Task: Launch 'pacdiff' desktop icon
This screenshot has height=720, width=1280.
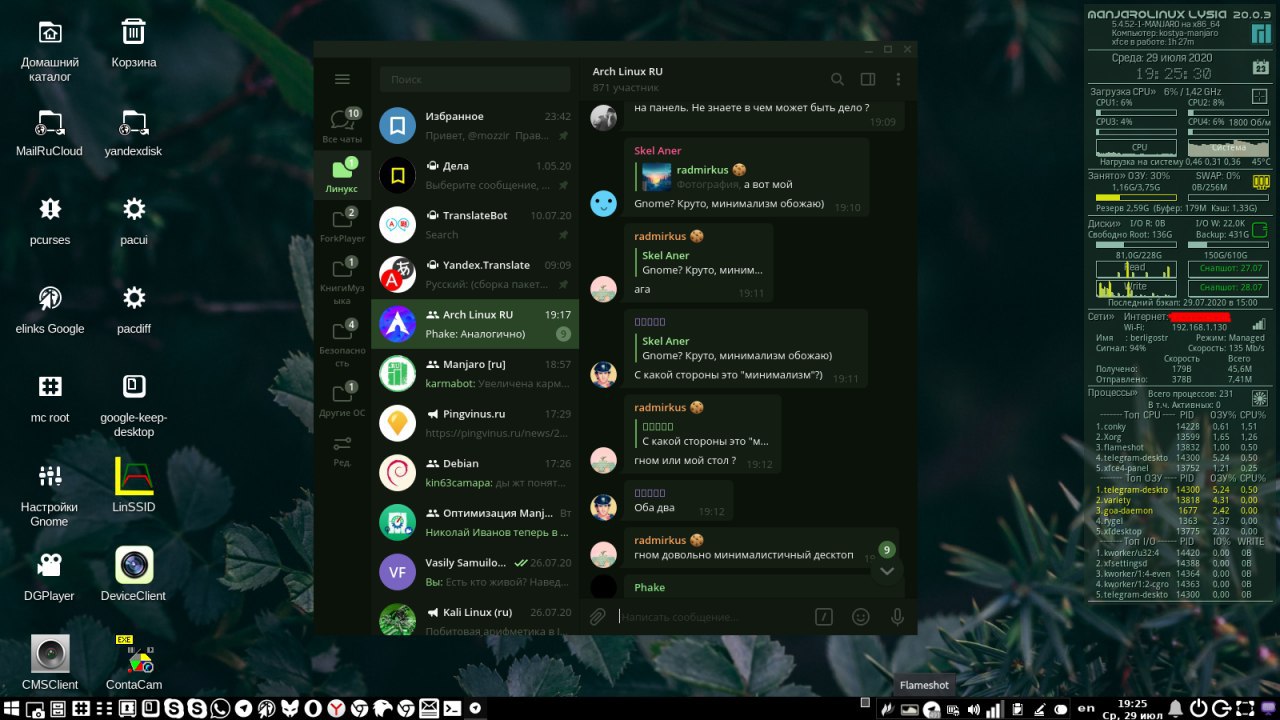Action: pyautogui.click(x=133, y=309)
